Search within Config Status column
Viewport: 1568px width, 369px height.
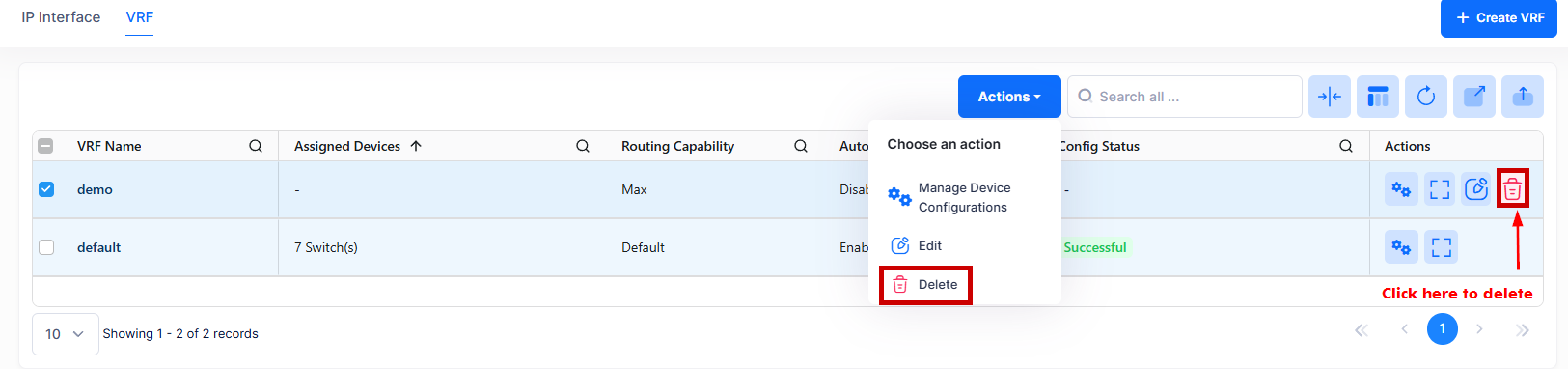pyautogui.click(x=1346, y=146)
